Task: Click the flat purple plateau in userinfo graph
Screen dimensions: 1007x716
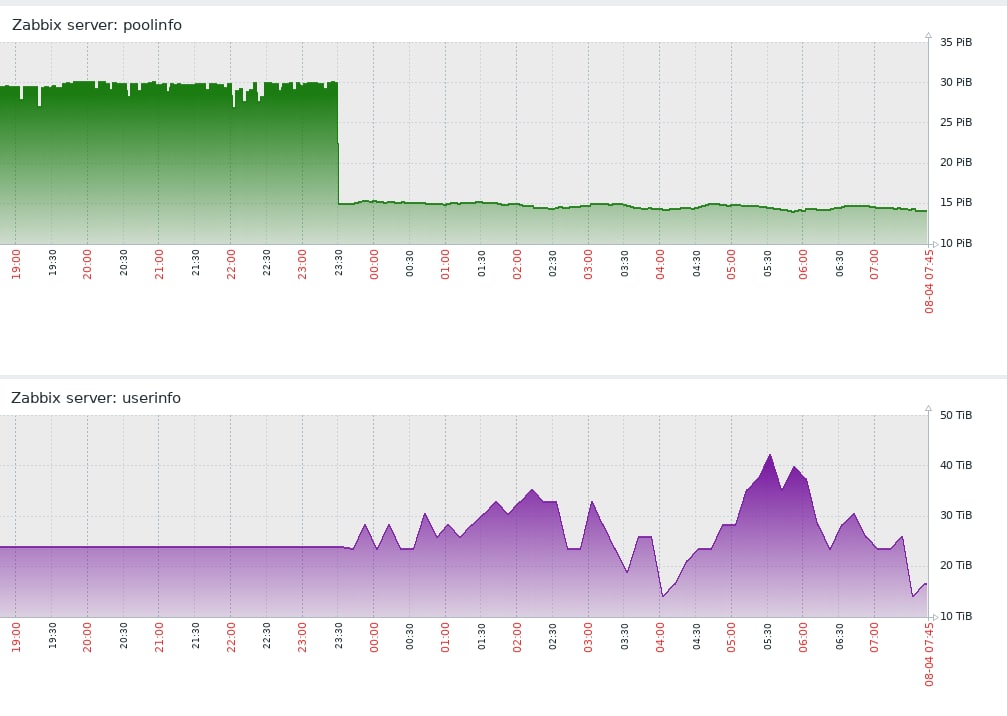Action: 171,547
